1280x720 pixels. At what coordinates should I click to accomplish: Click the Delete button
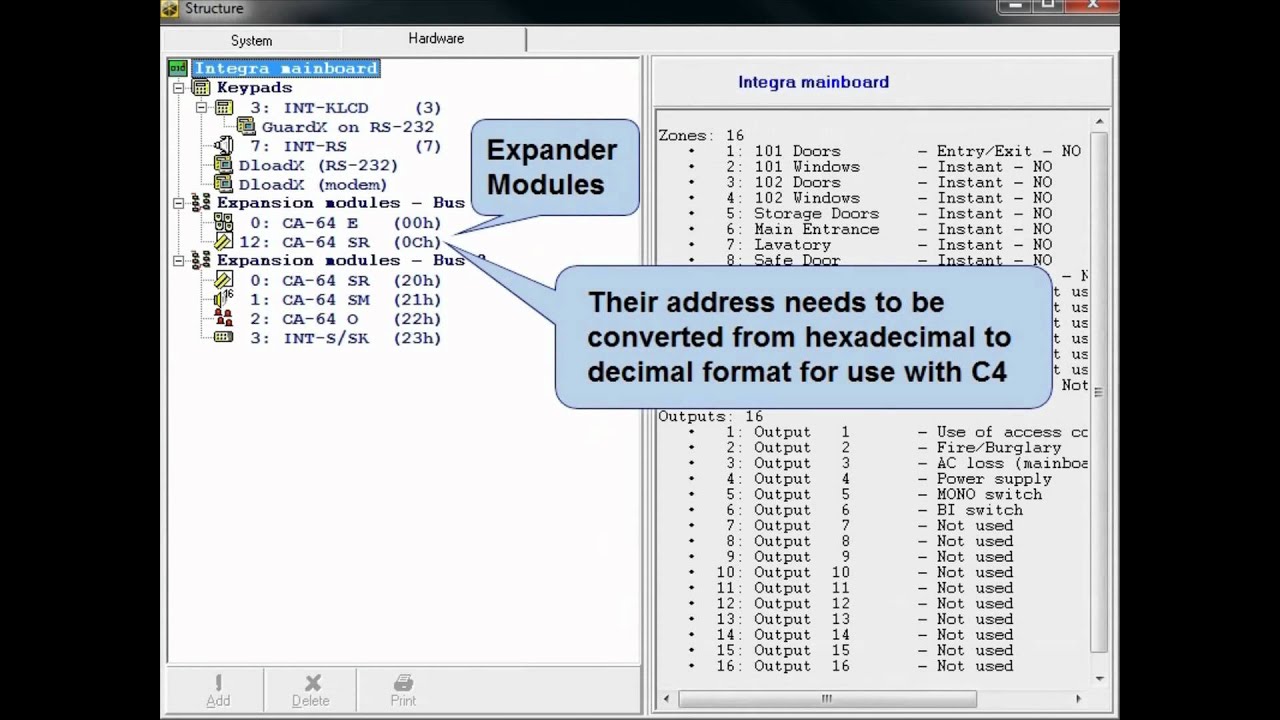[311, 691]
